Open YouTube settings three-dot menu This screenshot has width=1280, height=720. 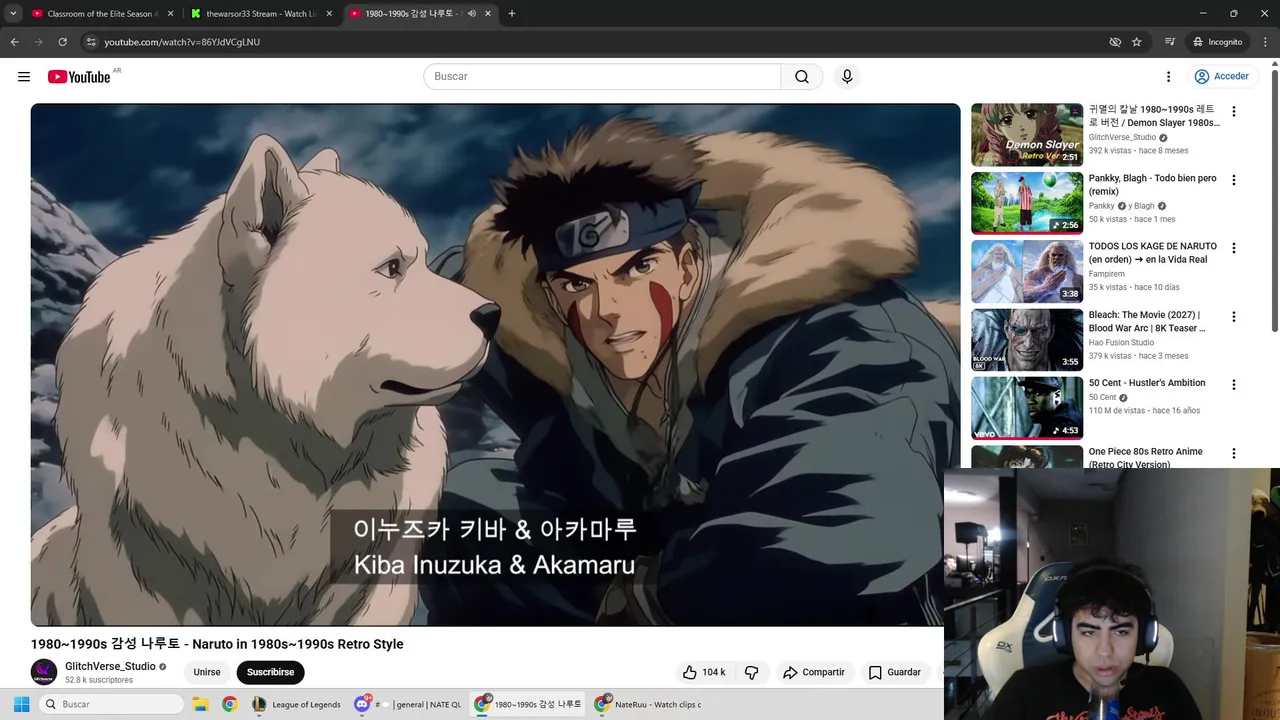pos(1168,77)
